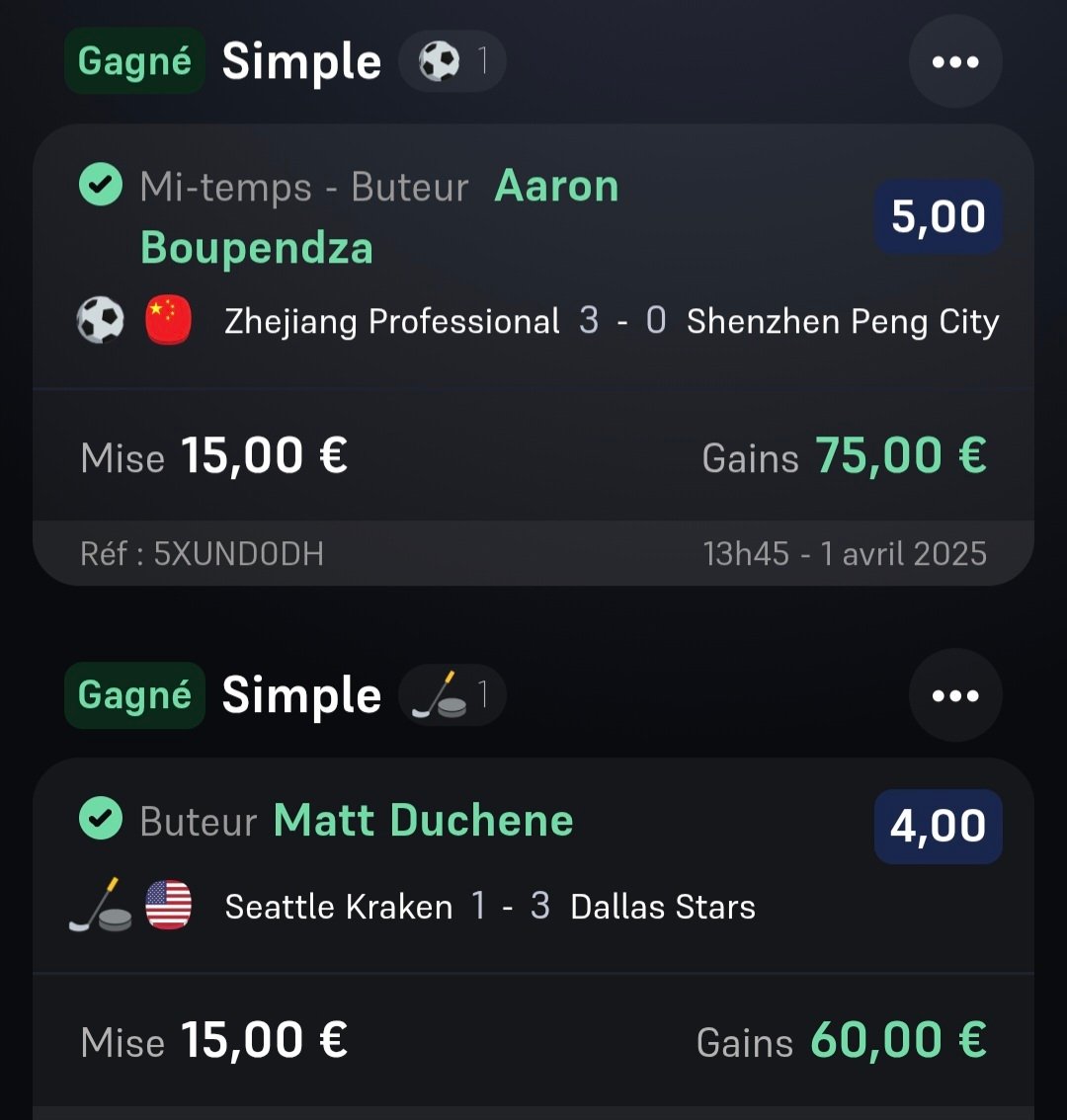Open Zhejiang Professional vs Shenzhen Peng City match

[612, 321]
